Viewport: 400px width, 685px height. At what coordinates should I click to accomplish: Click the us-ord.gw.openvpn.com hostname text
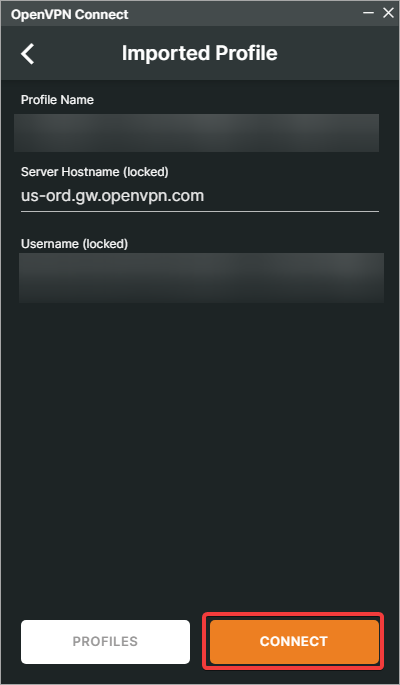[x=113, y=196]
